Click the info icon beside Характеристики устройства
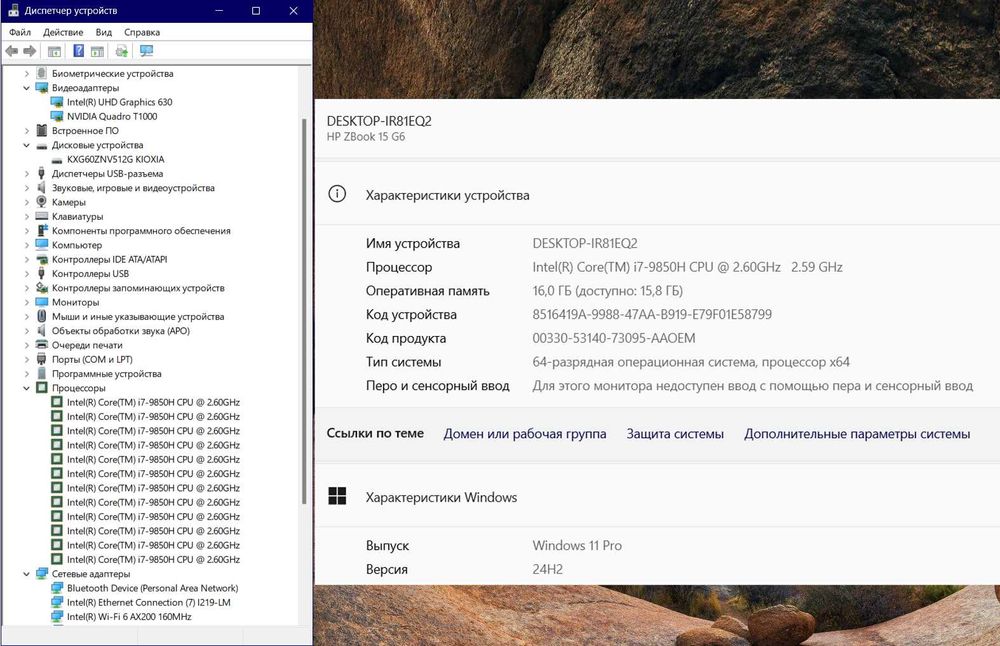 point(337,194)
